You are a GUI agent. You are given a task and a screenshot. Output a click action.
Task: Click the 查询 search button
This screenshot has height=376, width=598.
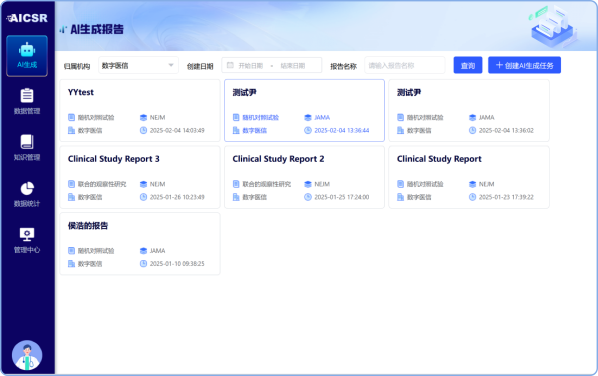468,65
